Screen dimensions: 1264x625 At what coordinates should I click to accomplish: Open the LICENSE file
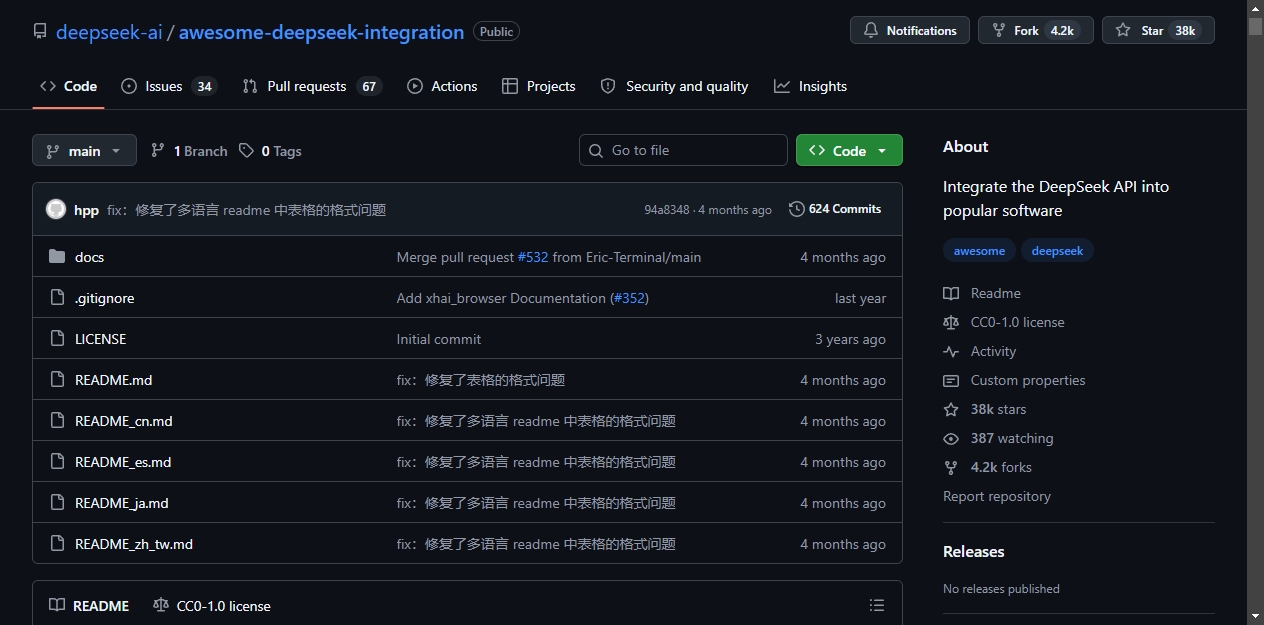coord(100,339)
